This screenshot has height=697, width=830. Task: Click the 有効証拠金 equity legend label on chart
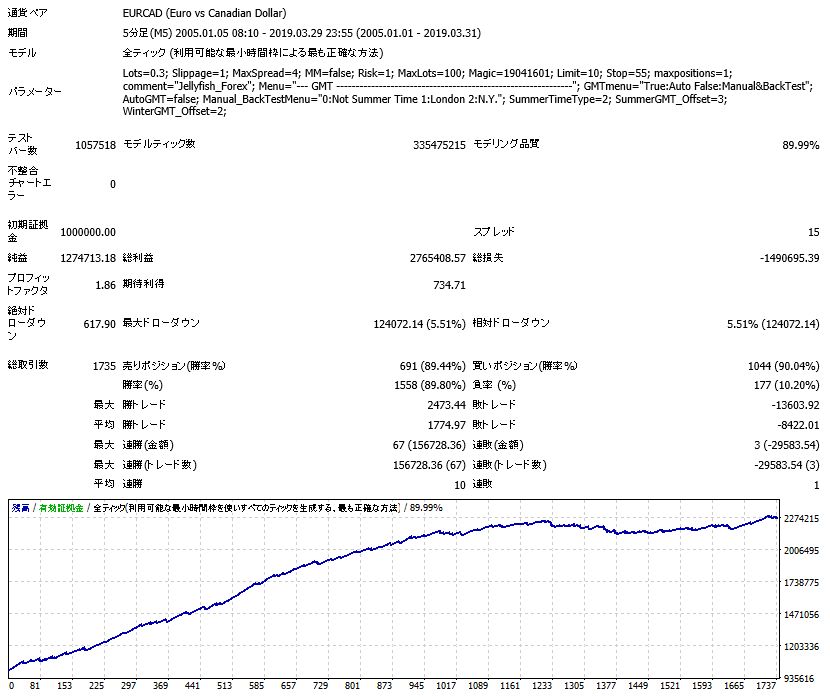pos(61,508)
